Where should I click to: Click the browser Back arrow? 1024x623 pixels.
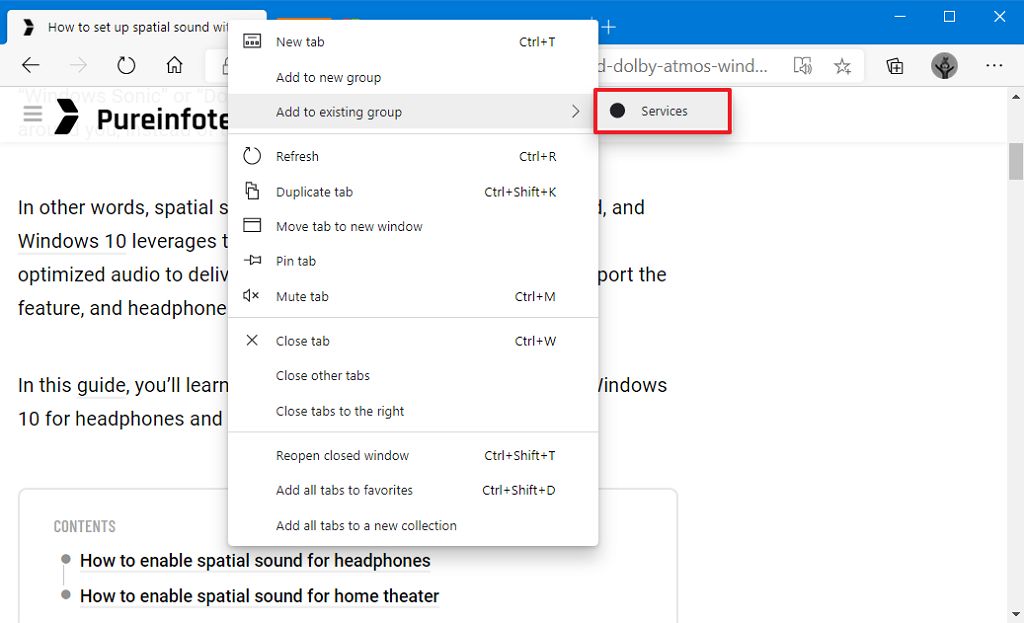(x=31, y=65)
